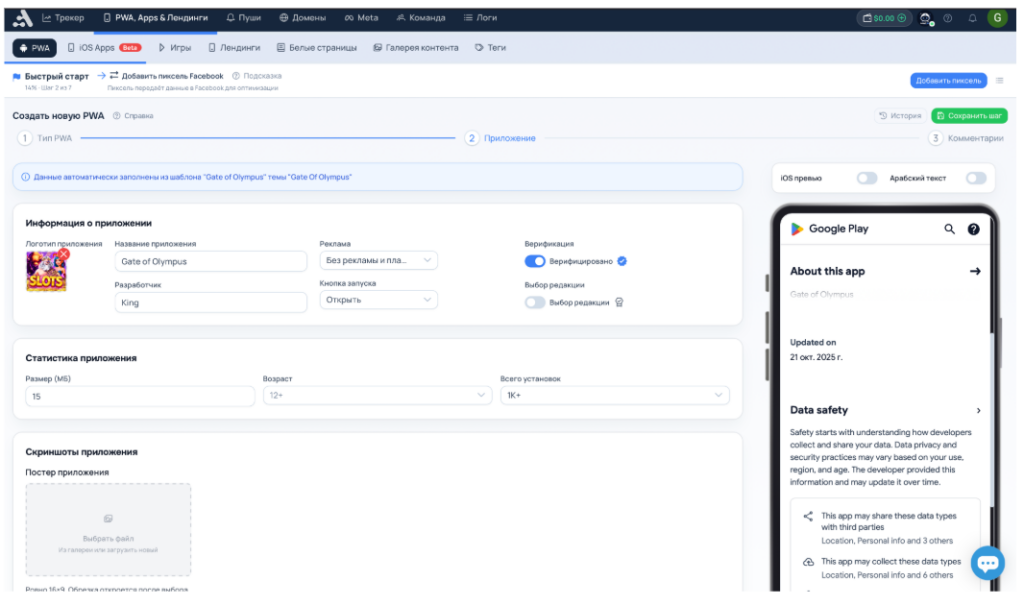Click the help icon in phone preview
This screenshot has height=605, width=1024.
click(973, 229)
